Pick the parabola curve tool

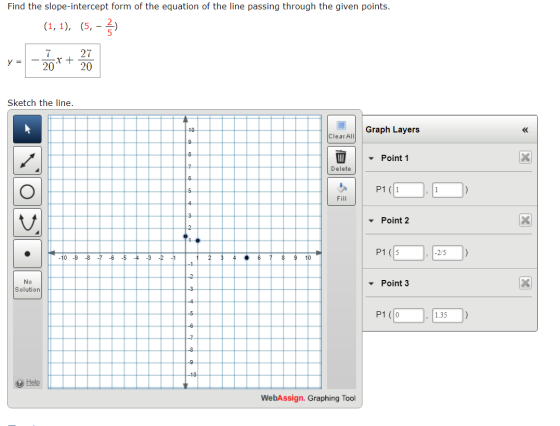click(28, 222)
